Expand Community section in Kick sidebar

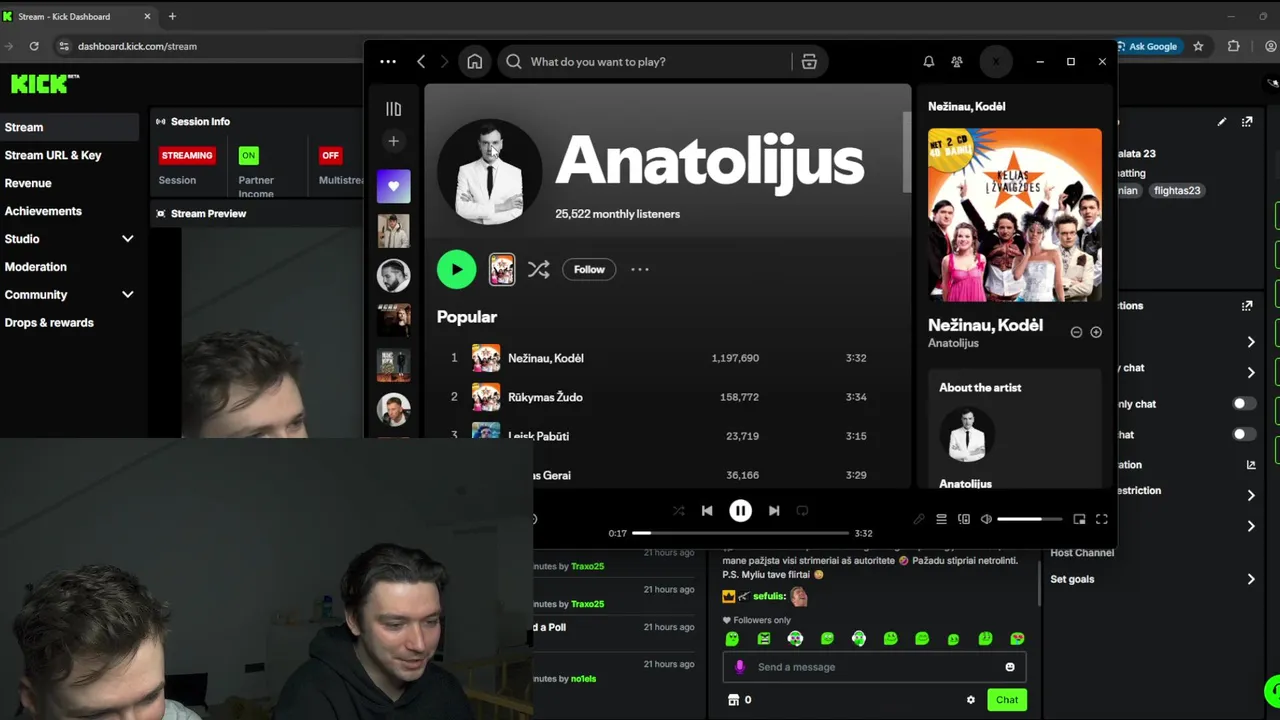coord(127,295)
